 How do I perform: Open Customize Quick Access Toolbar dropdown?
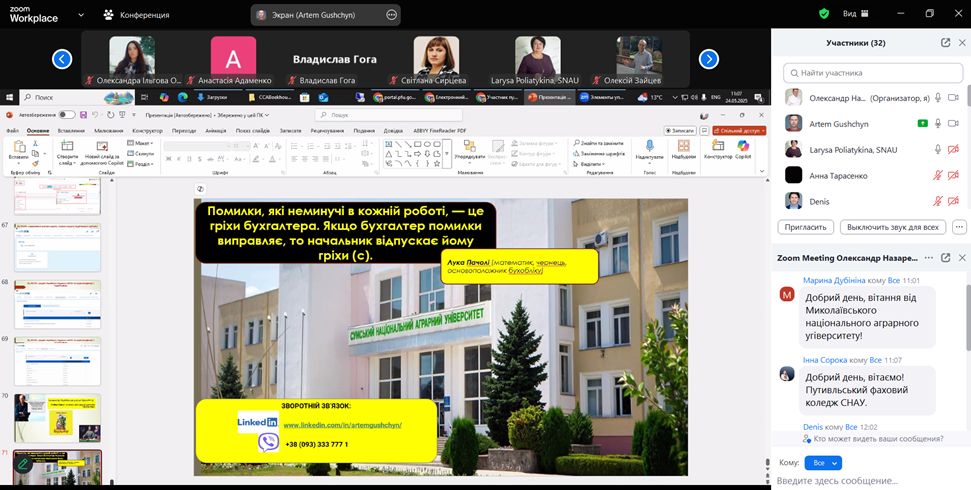coord(134,115)
